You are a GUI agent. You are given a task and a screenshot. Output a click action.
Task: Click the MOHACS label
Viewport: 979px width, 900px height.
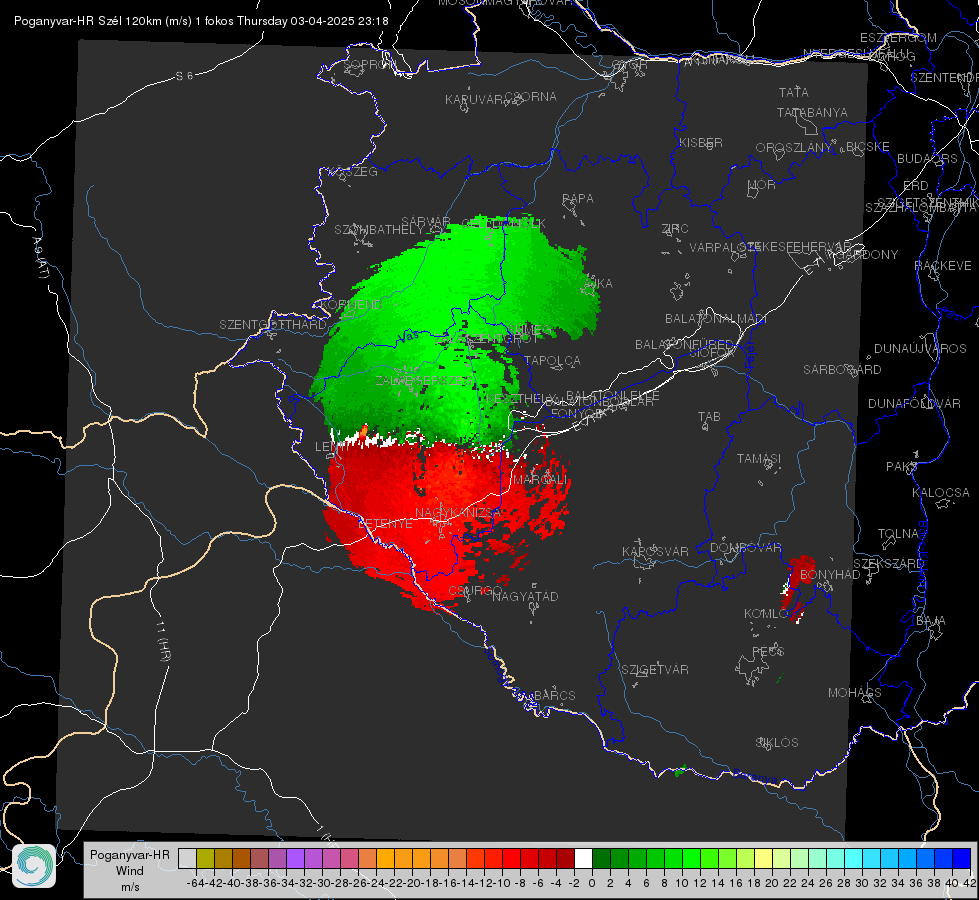click(x=855, y=692)
